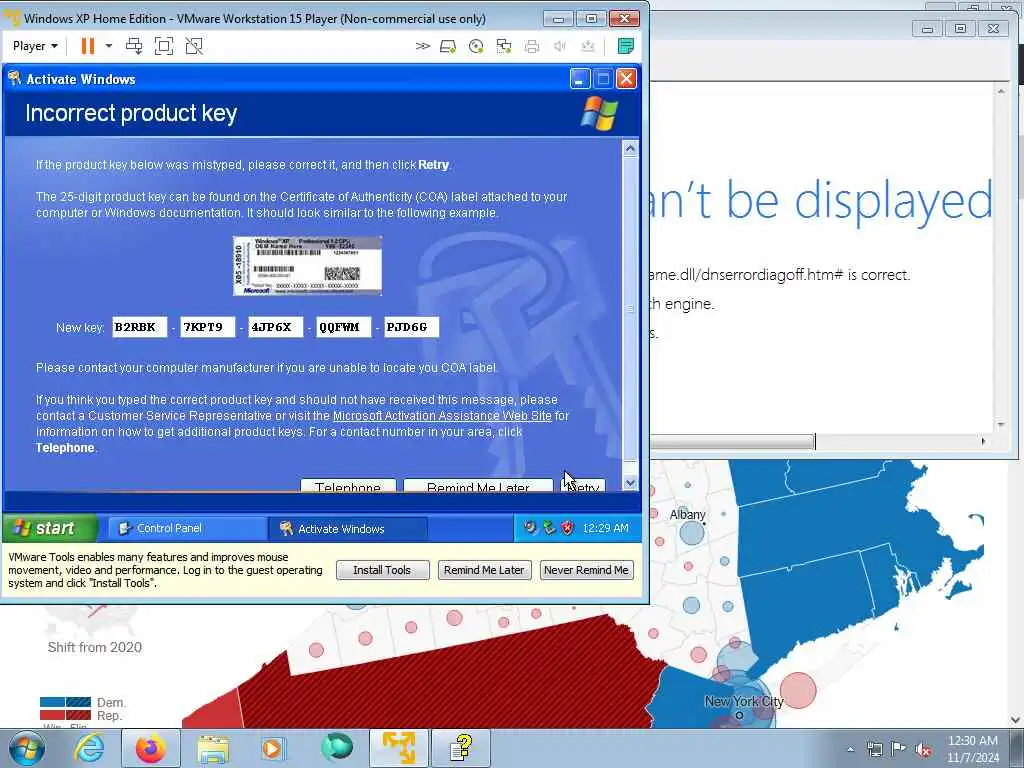The height and width of the screenshot is (768, 1024).
Task: Click the green XP tray network icon
Action: (549, 528)
